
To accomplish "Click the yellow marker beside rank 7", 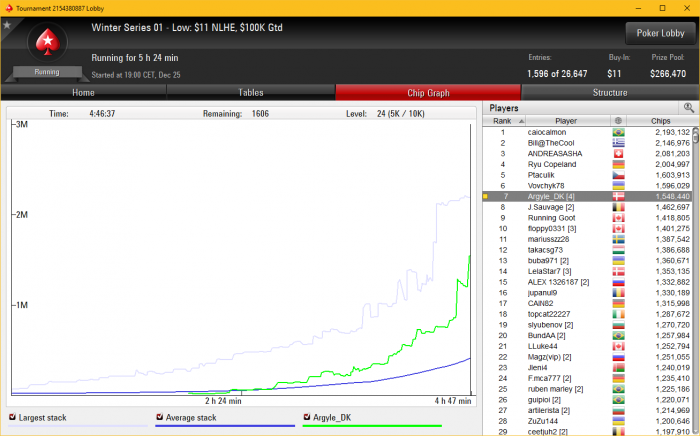I will (x=485, y=196).
